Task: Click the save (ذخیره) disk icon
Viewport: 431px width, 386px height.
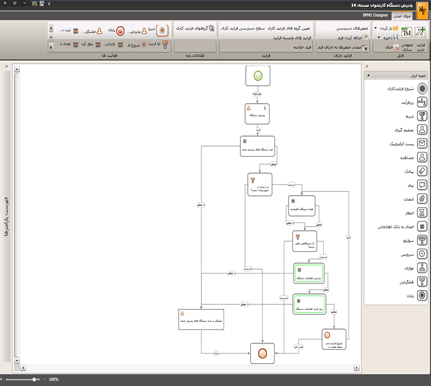Action: [x=395, y=37]
